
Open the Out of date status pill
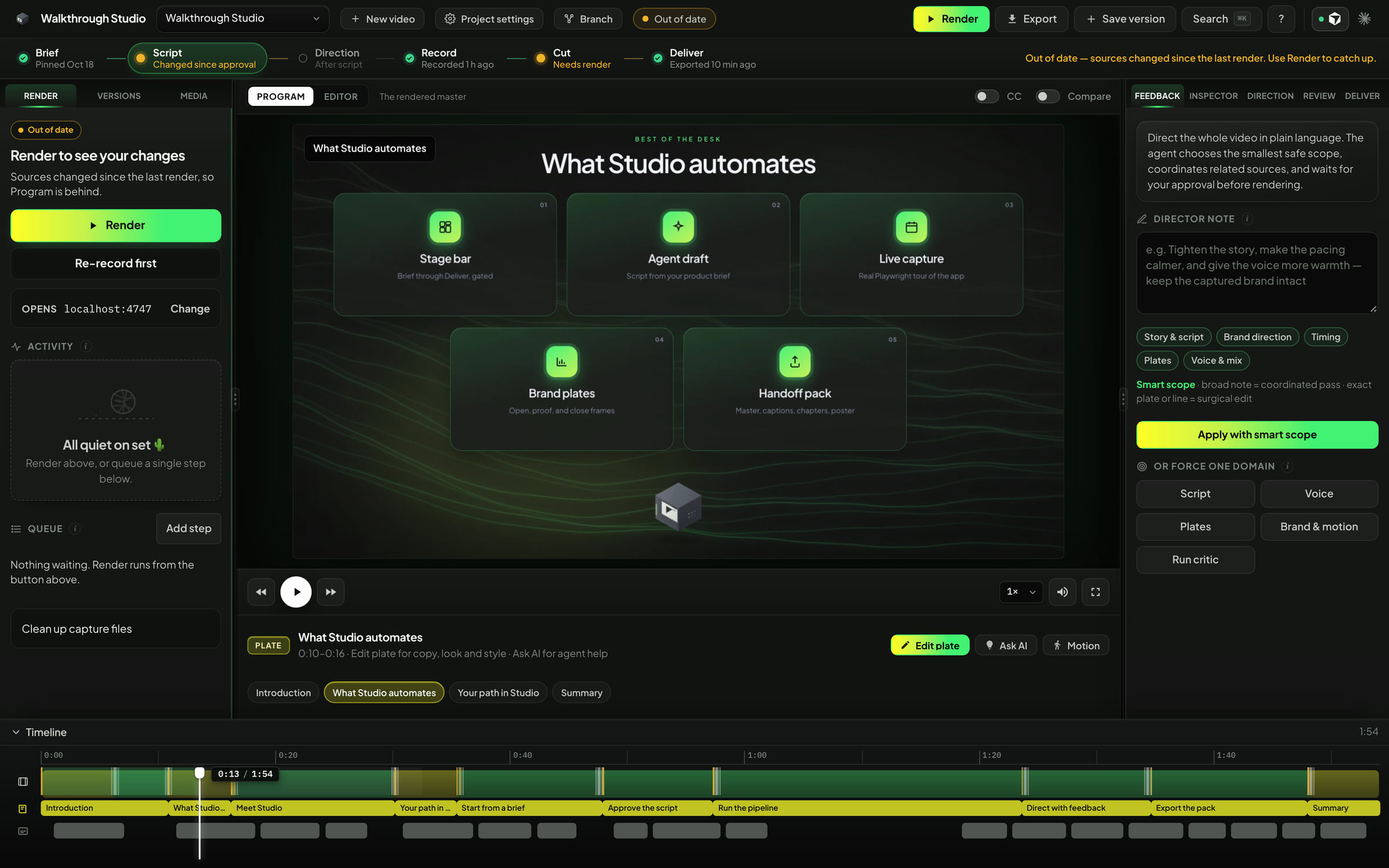(674, 19)
